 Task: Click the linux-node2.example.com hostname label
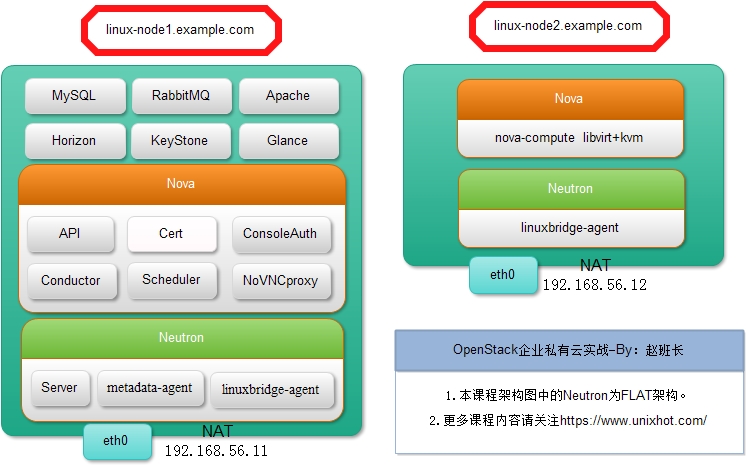point(568,26)
